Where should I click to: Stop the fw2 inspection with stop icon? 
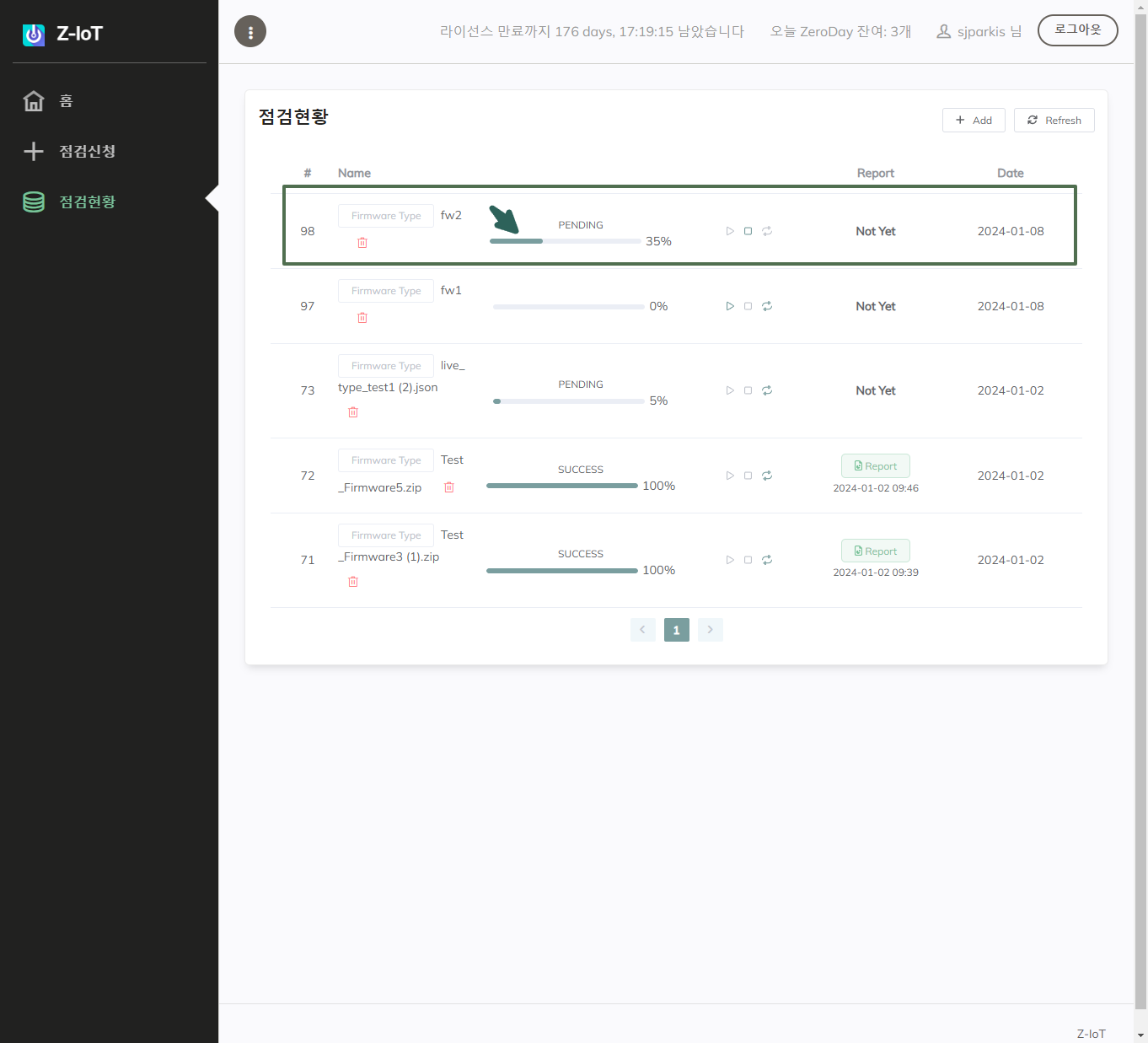[748, 231]
